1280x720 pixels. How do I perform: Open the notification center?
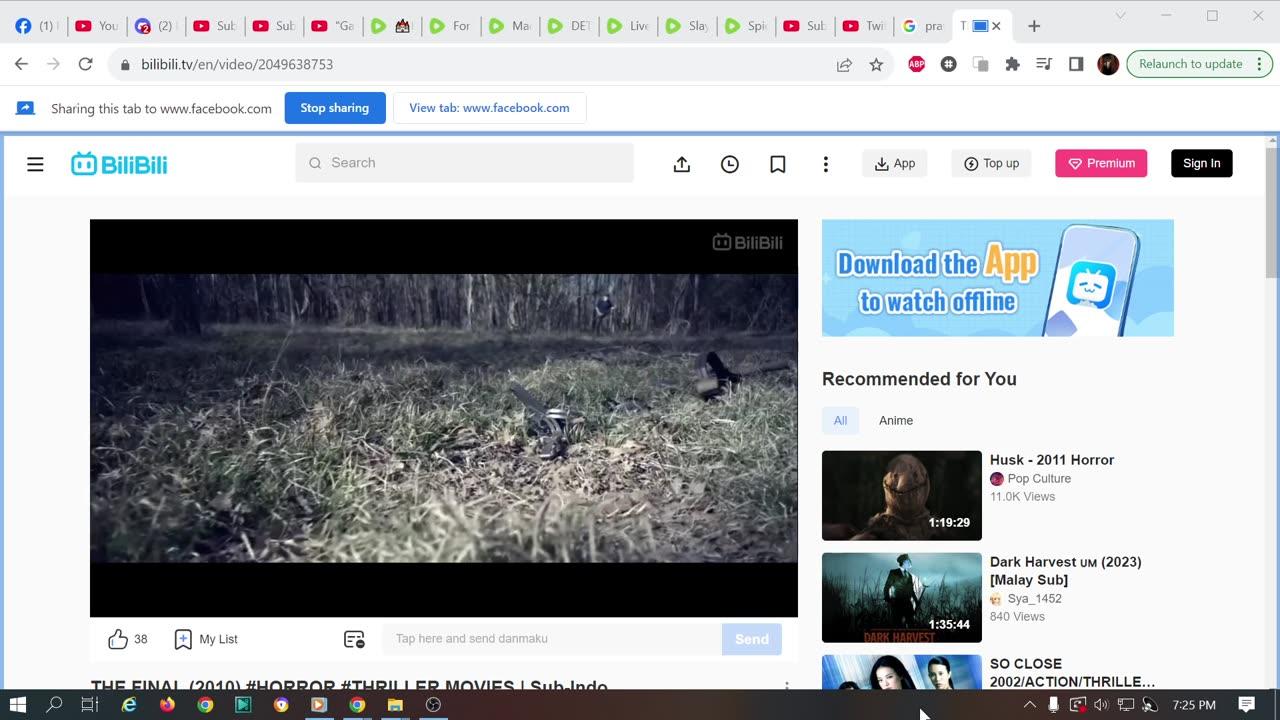tap(1246, 705)
